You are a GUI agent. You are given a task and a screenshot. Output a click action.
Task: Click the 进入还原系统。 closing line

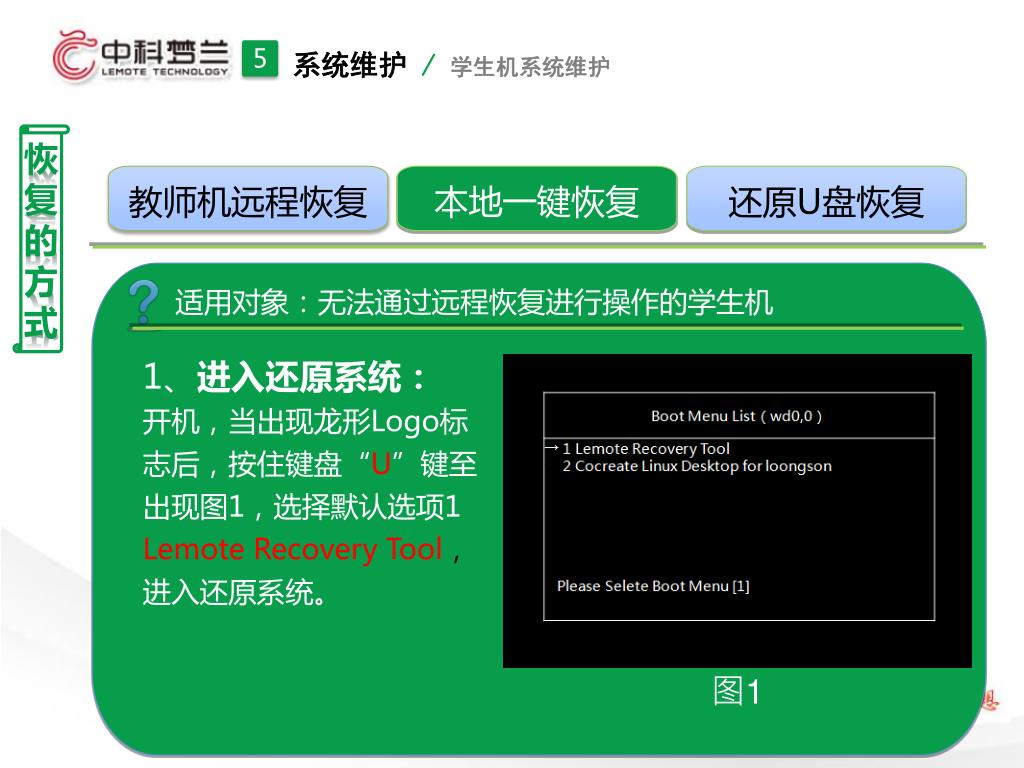coord(234,592)
